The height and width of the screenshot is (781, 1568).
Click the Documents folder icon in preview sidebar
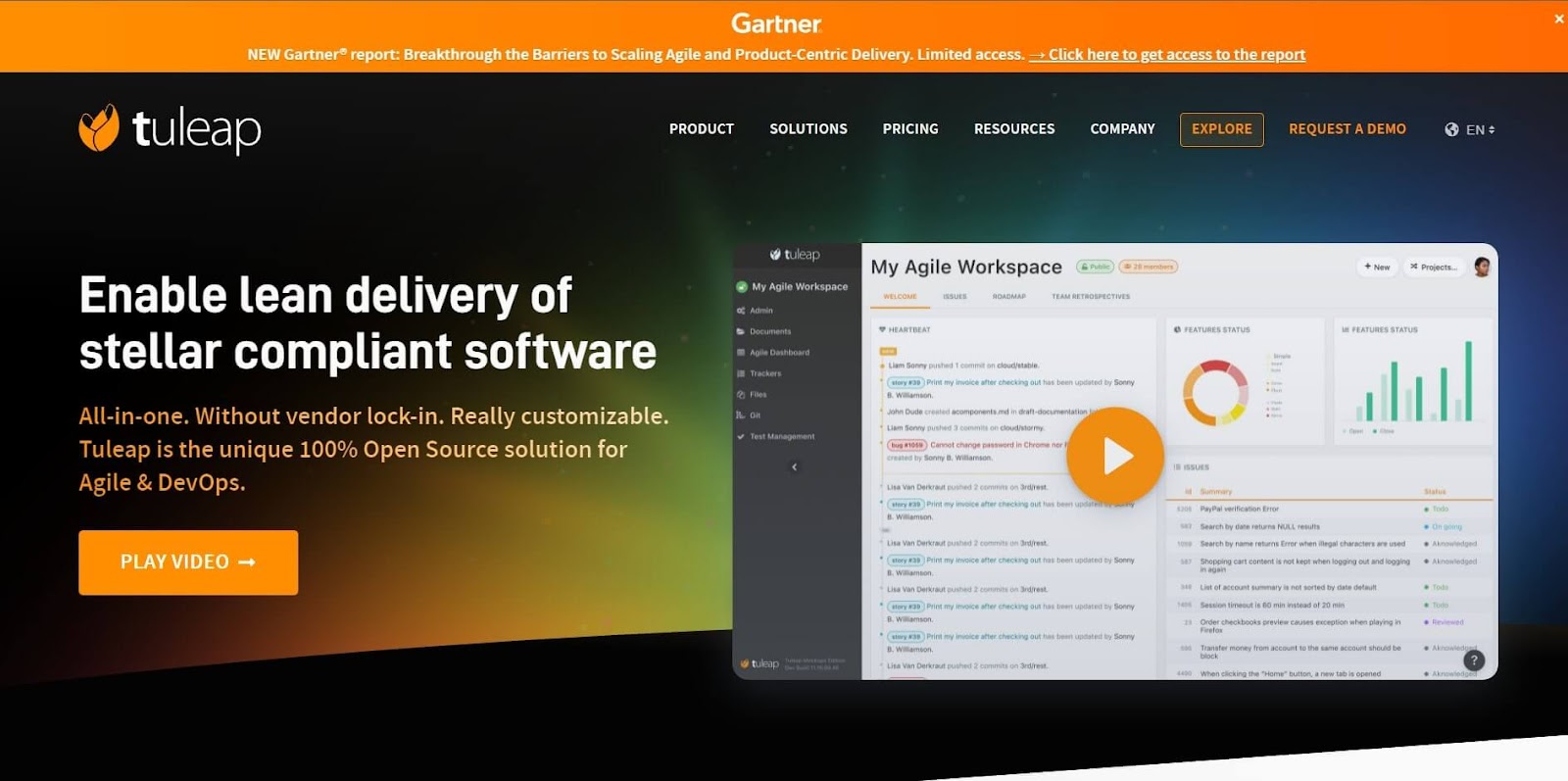(x=741, y=331)
